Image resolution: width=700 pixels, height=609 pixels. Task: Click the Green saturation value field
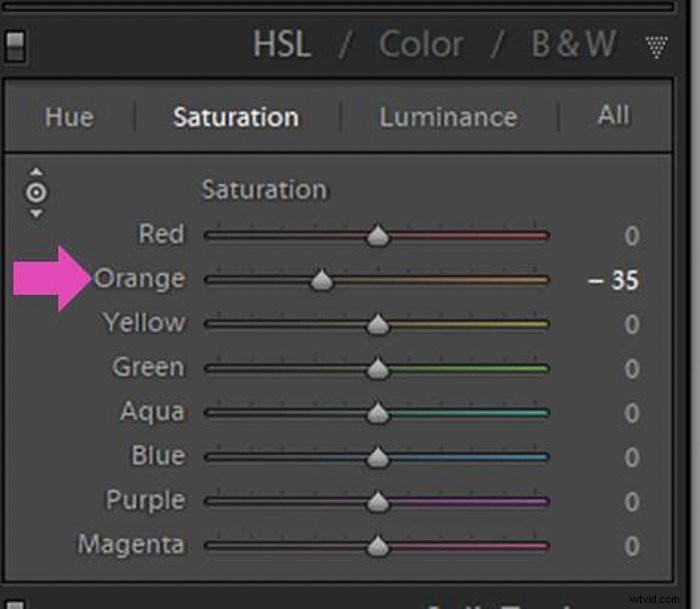(632, 369)
